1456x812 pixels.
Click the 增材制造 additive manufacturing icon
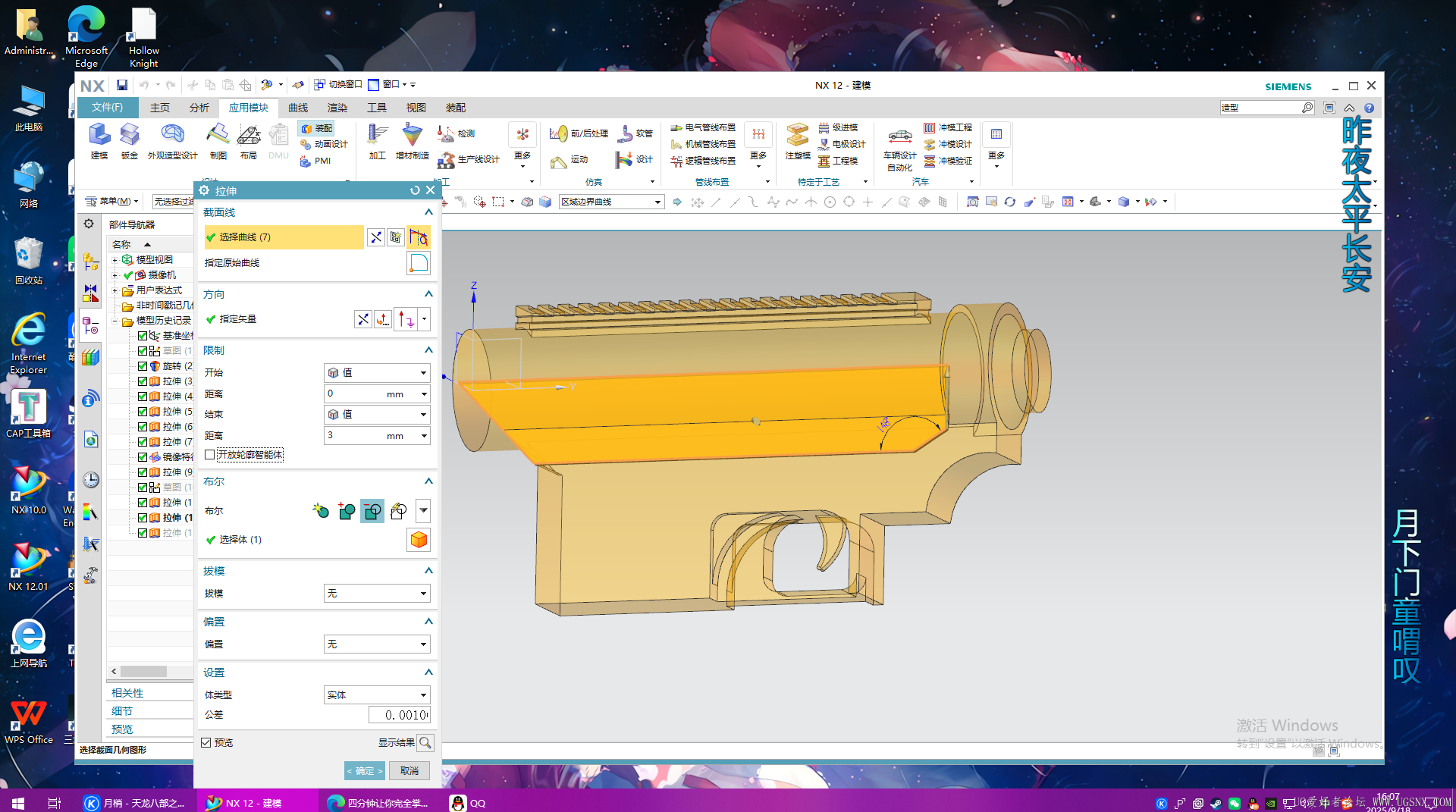412,141
